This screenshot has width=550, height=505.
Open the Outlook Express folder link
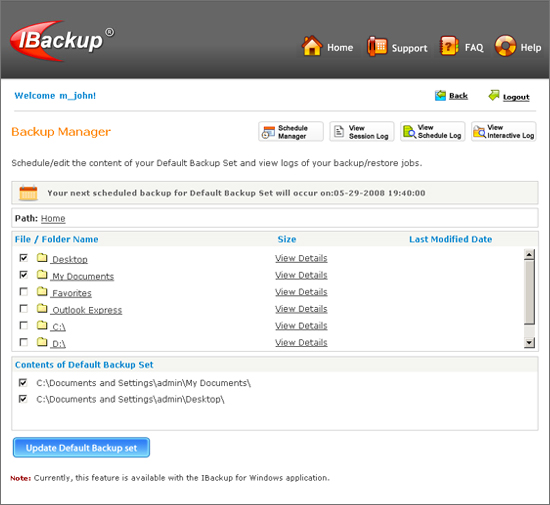point(87,310)
